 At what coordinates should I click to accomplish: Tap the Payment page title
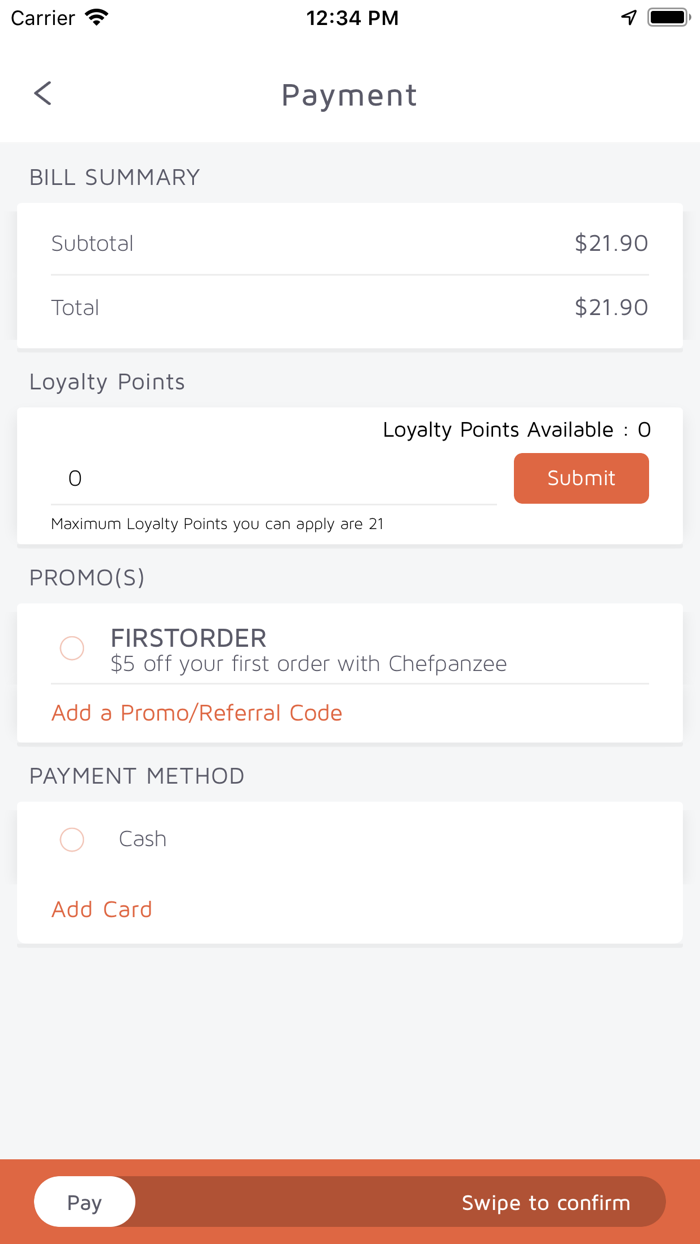(x=349, y=95)
